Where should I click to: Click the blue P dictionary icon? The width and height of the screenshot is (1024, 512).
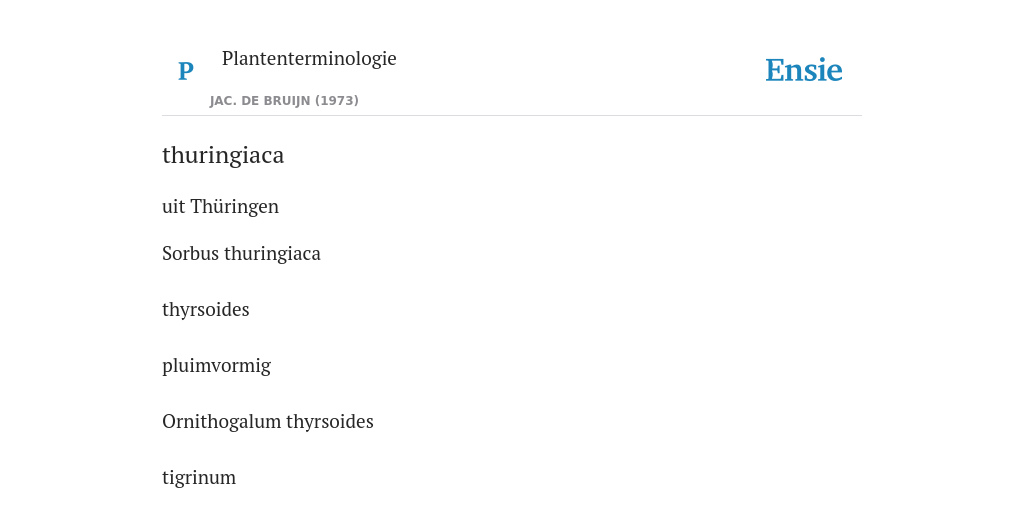[x=185, y=71]
